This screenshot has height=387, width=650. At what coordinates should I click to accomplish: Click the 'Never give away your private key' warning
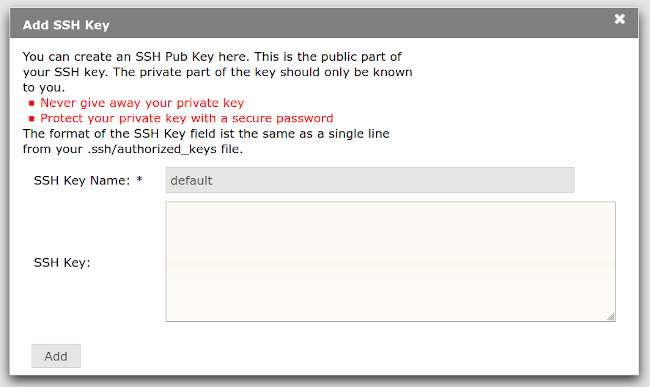[x=142, y=103]
